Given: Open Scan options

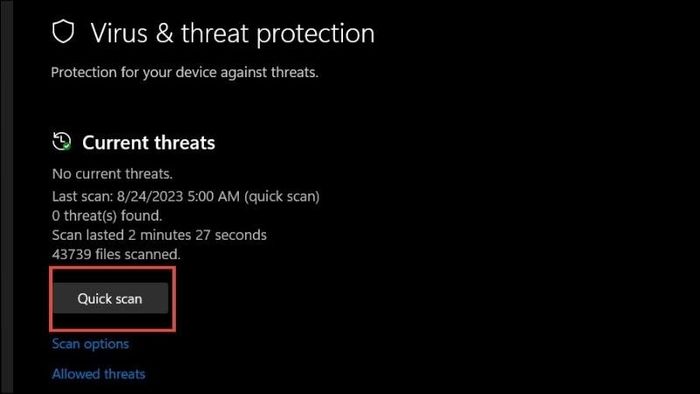Looking at the screenshot, I should click(x=90, y=344).
